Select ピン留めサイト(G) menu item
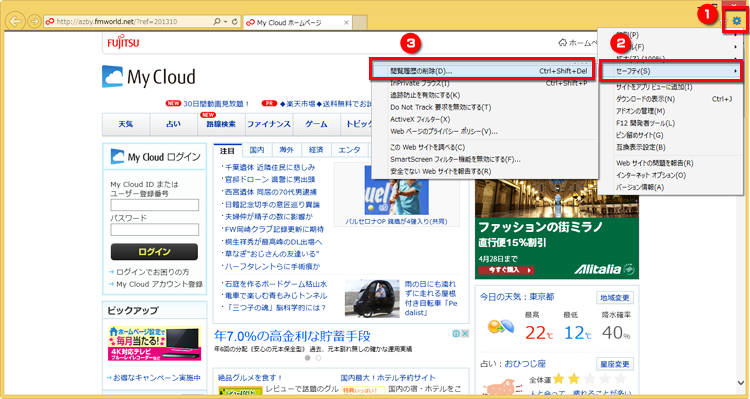 click(x=671, y=135)
